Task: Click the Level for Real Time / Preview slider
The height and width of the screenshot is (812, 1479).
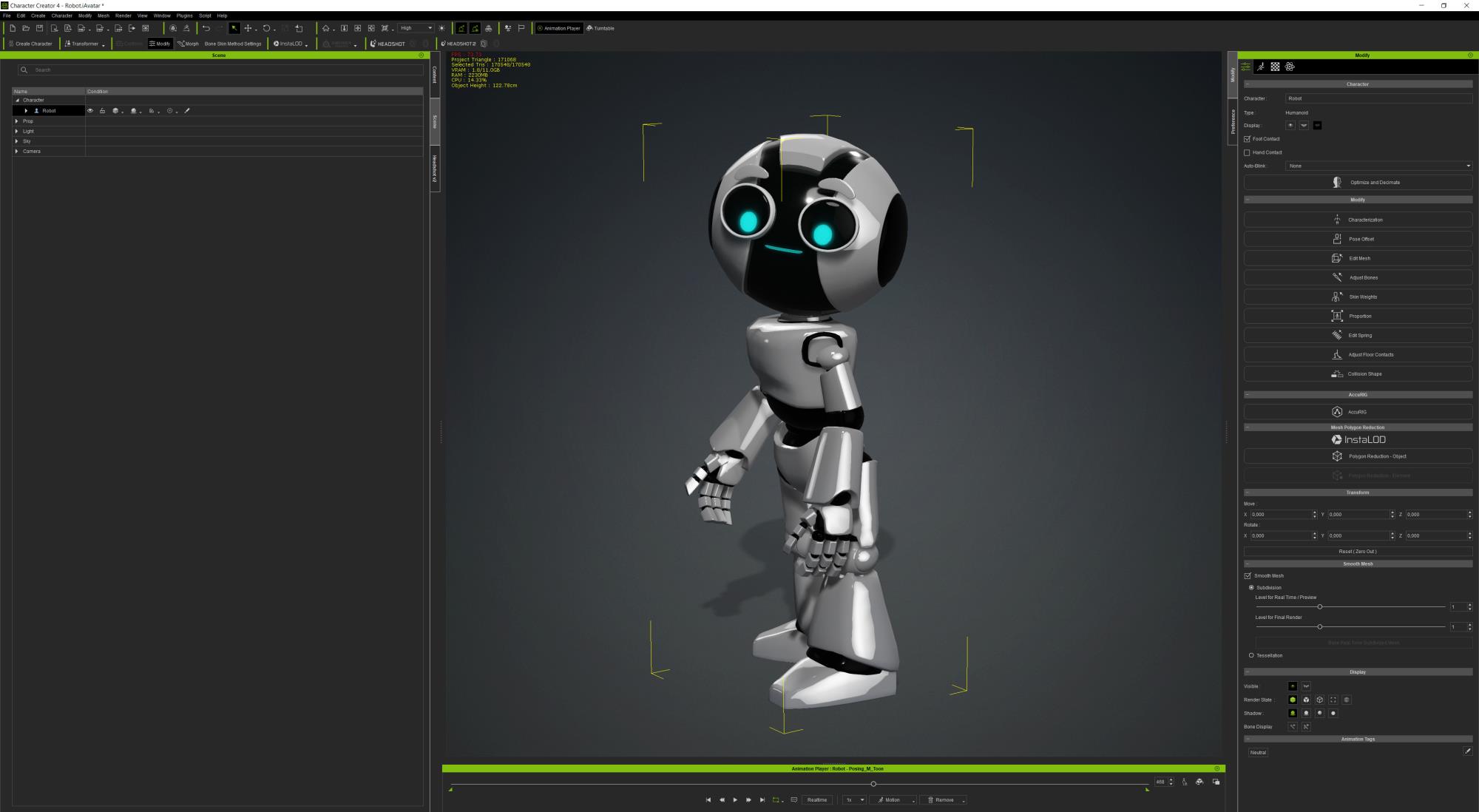Action: pos(1350,606)
